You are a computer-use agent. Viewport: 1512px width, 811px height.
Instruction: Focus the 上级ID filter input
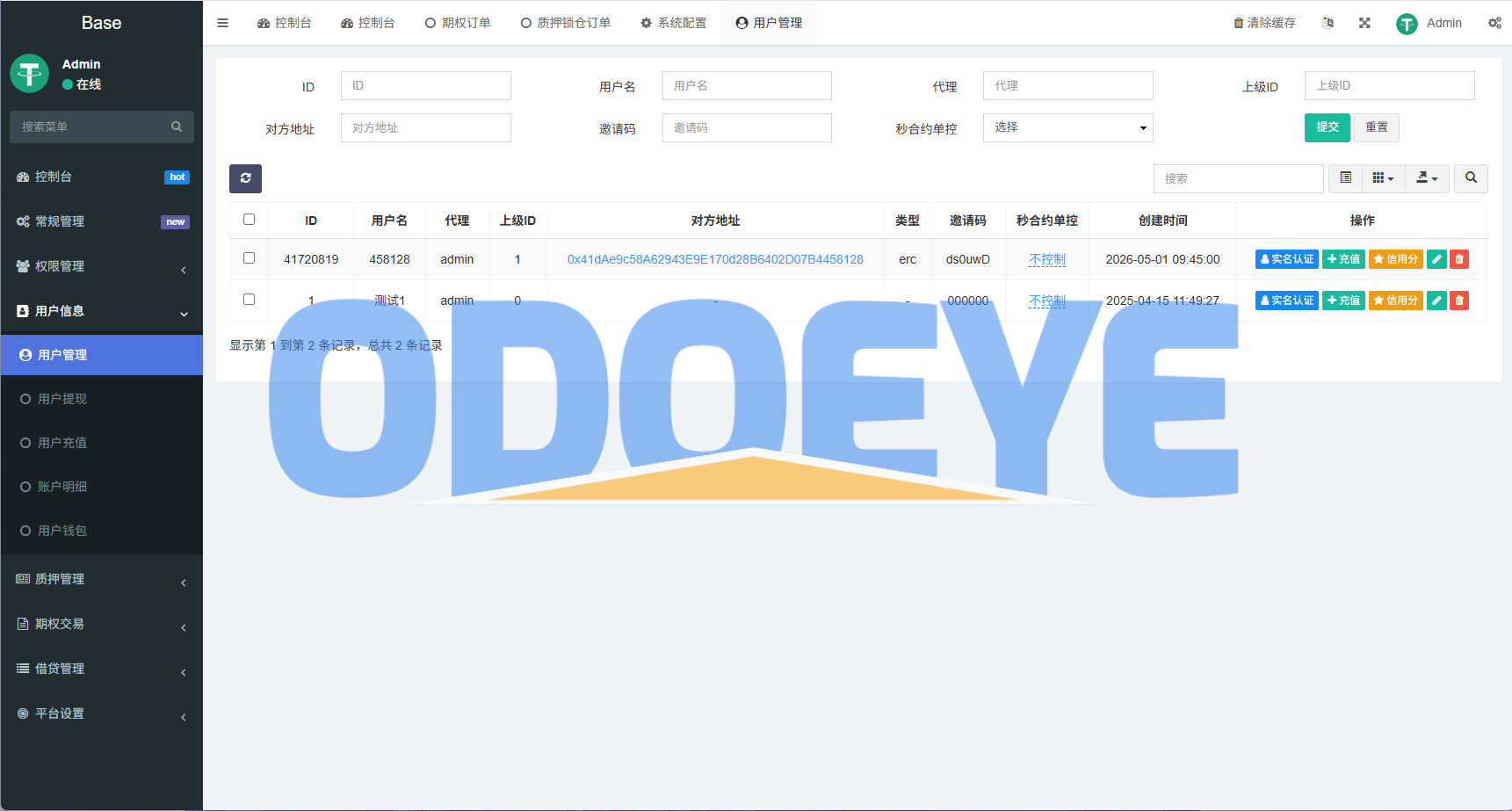coord(1389,85)
